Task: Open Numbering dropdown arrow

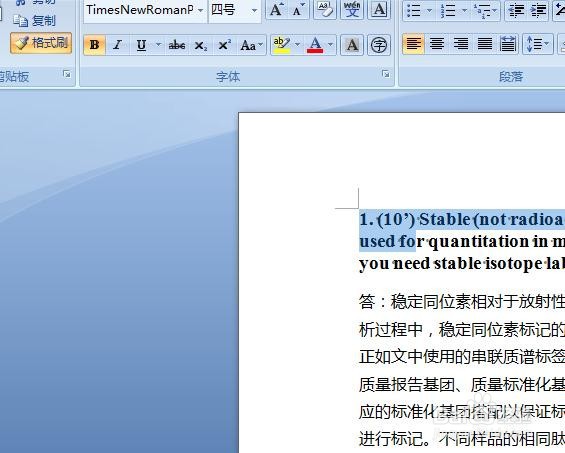Action: [465, 11]
